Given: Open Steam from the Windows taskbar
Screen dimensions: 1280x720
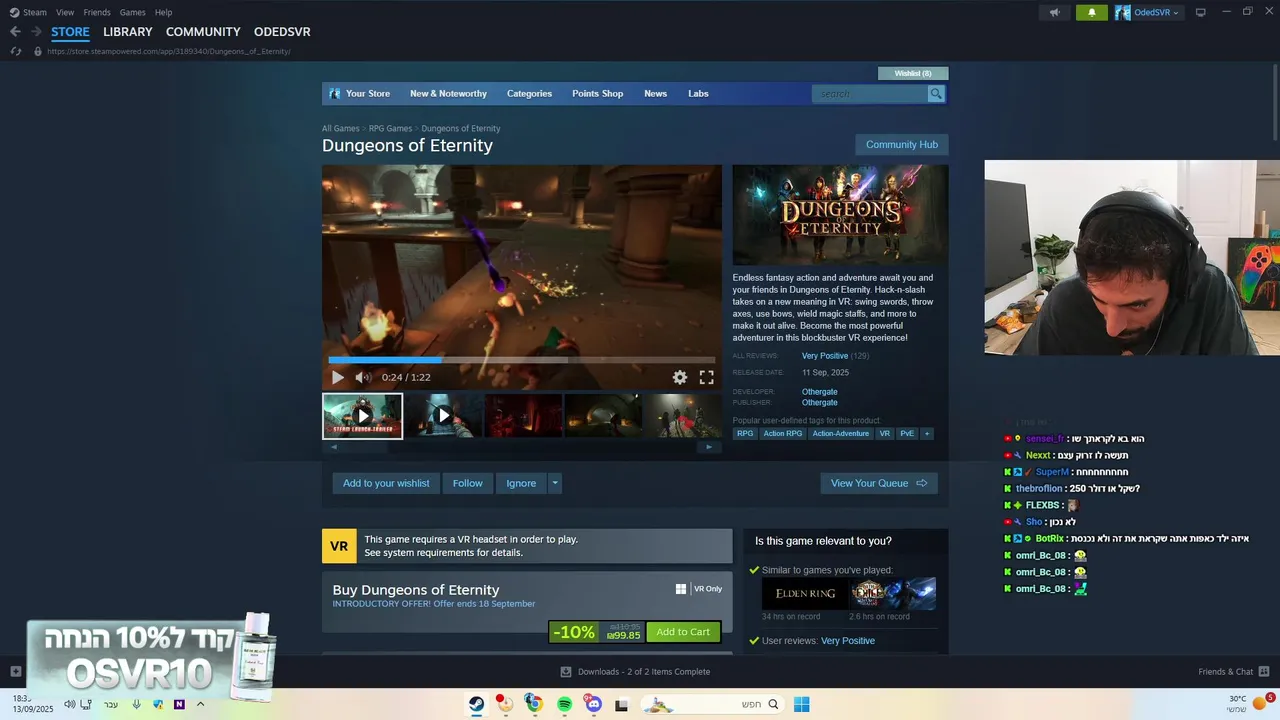Looking at the screenshot, I should [476, 704].
